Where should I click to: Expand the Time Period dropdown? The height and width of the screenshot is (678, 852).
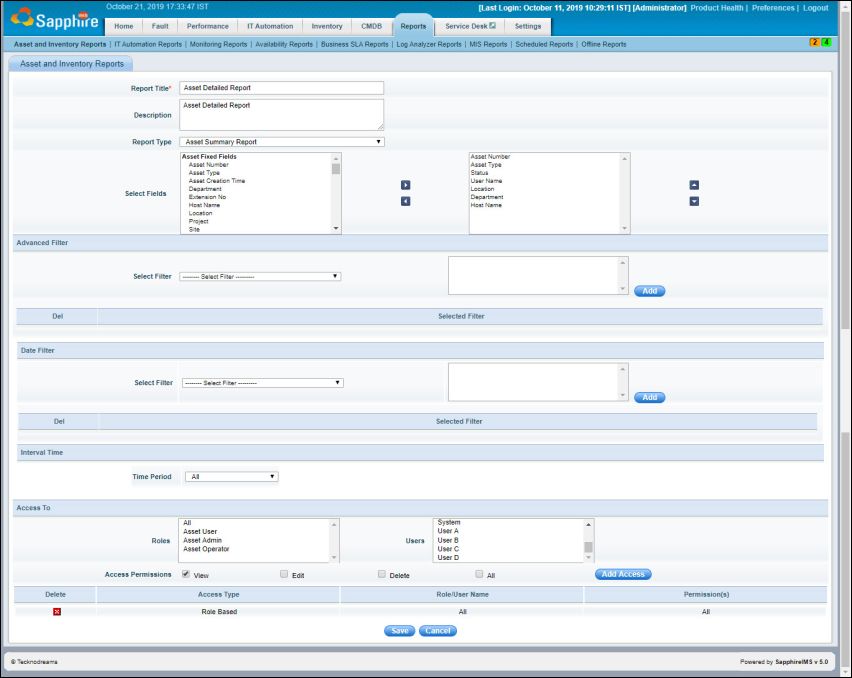(x=231, y=477)
